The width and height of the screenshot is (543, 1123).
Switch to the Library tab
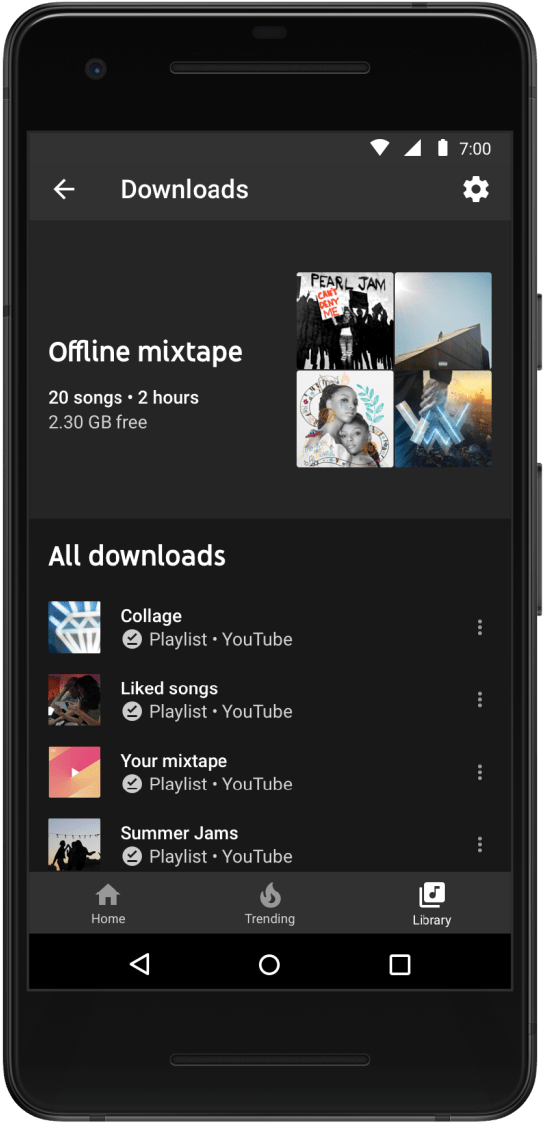click(432, 903)
